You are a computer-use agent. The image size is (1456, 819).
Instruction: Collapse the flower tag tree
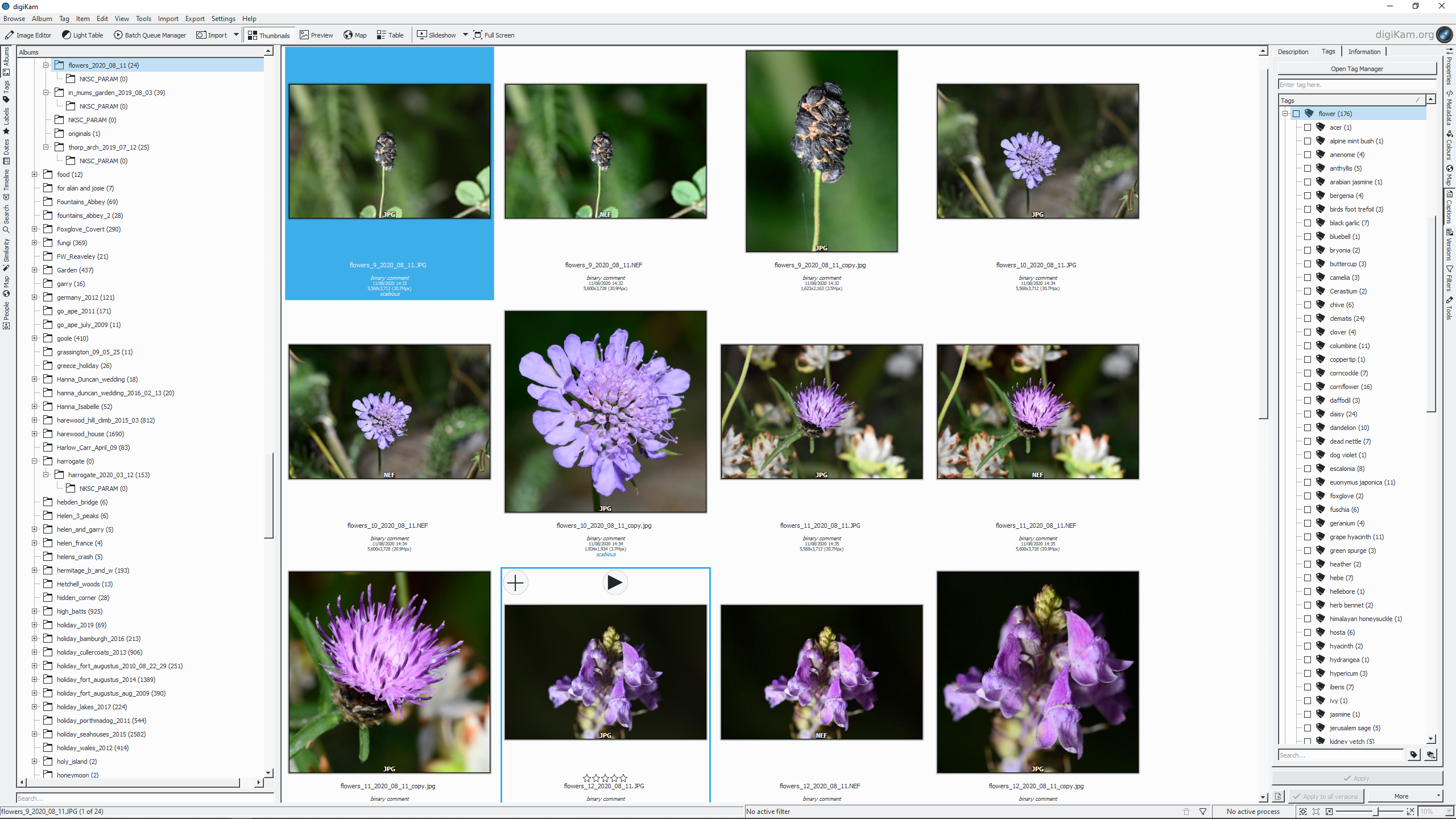click(x=1285, y=114)
